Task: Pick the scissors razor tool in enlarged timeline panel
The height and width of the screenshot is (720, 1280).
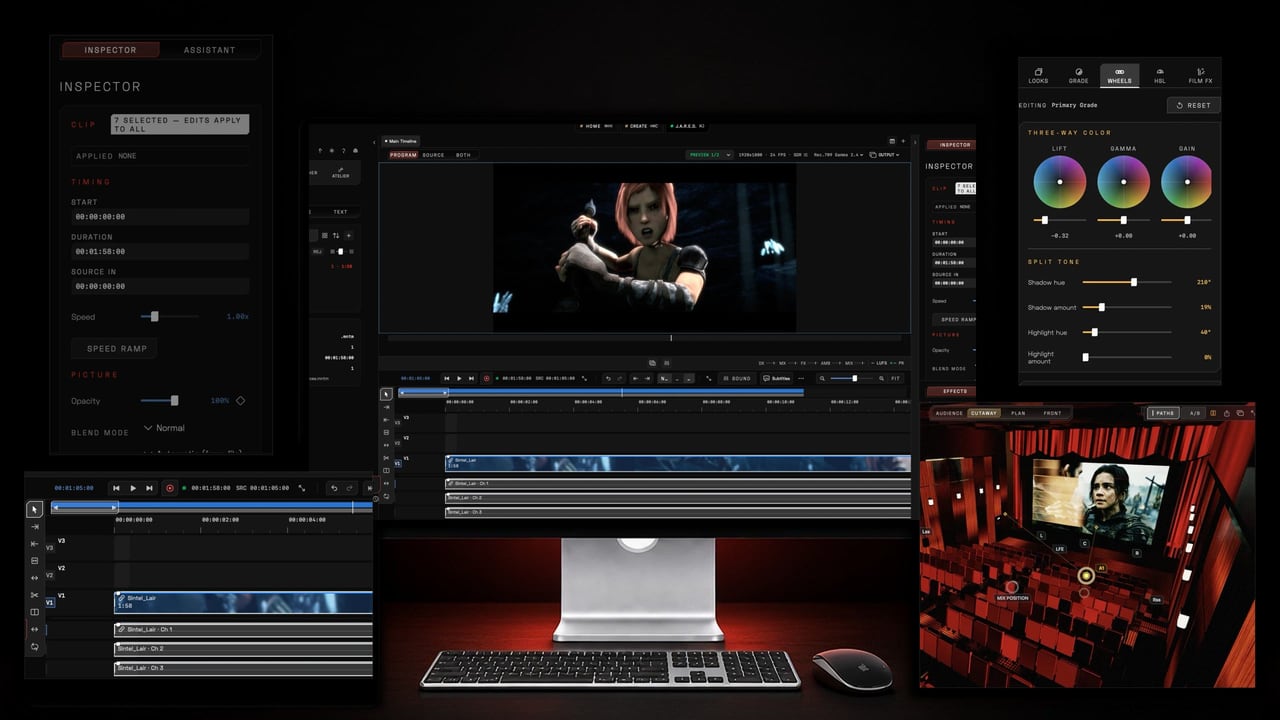Action: [35, 595]
